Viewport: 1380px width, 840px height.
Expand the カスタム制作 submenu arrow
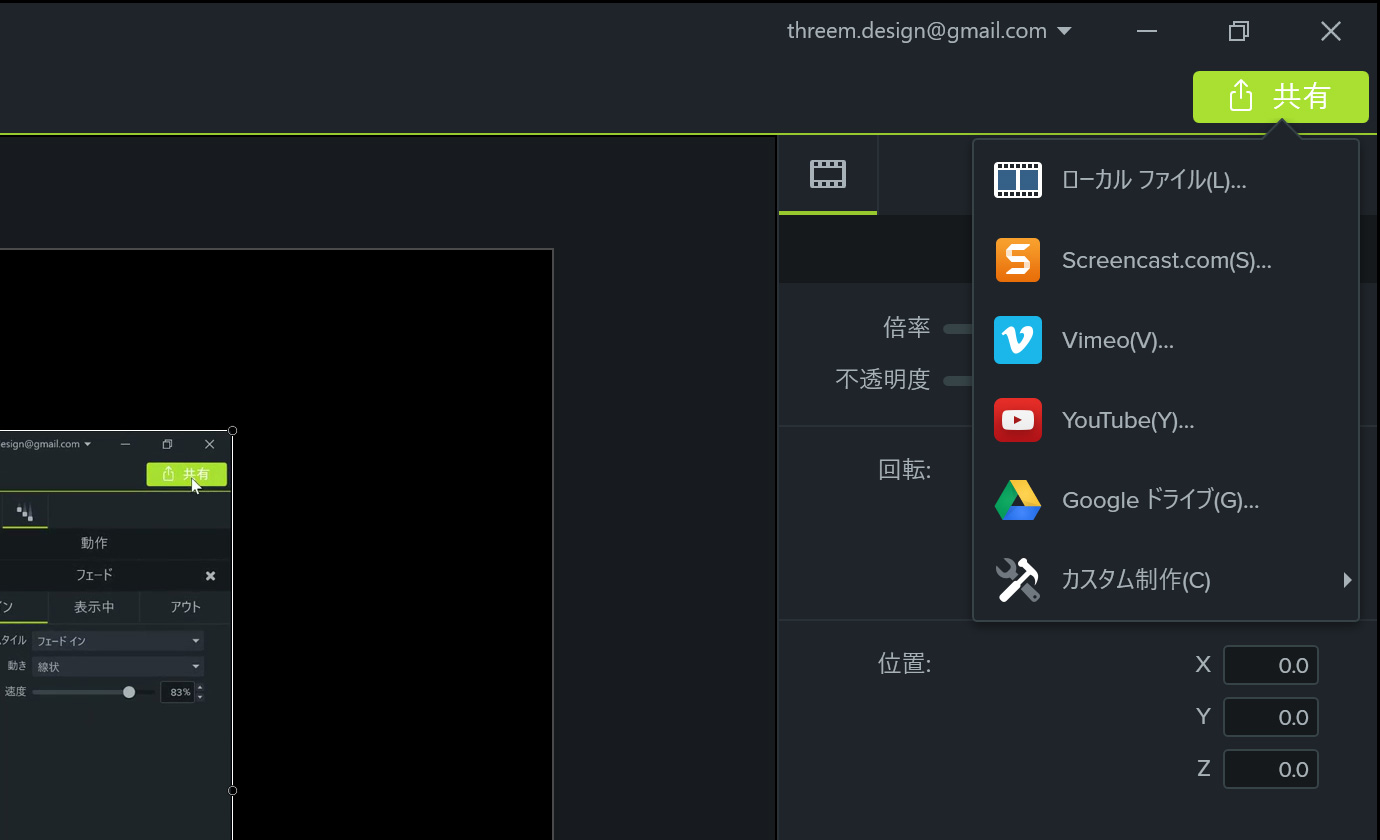pyautogui.click(x=1347, y=580)
